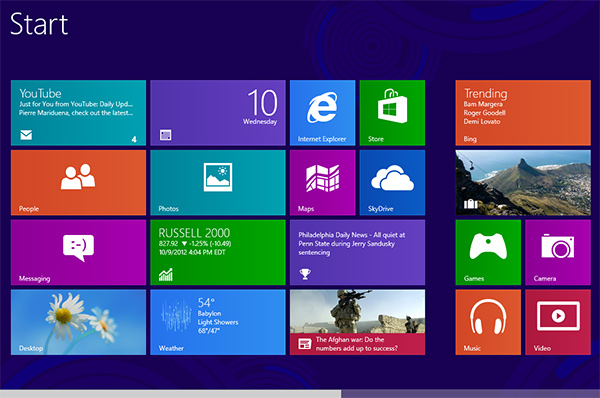Open the Video tile

pyautogui.click(x=558, y=322)
